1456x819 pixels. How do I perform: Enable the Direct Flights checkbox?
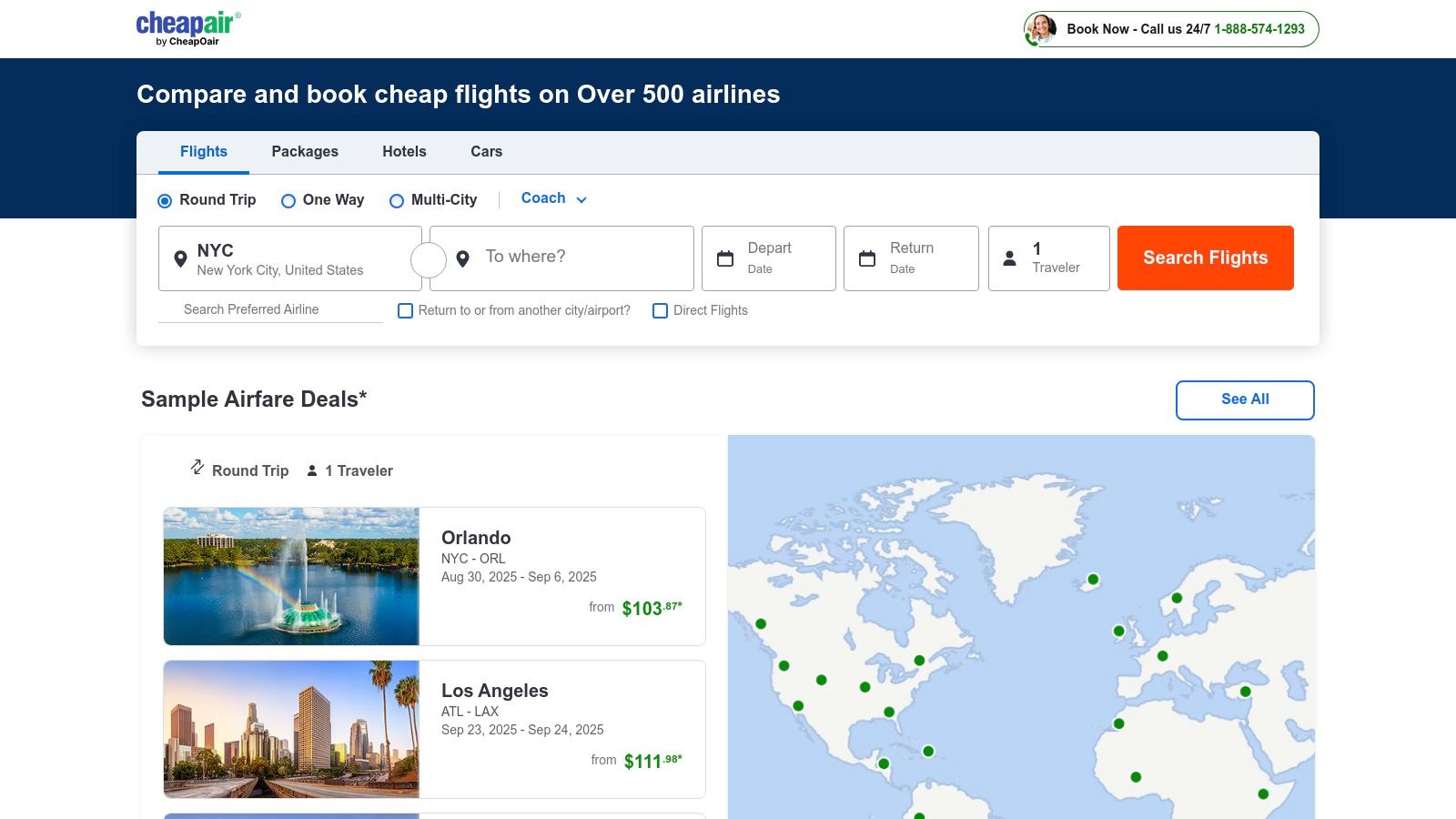click(x=661, y=311)
